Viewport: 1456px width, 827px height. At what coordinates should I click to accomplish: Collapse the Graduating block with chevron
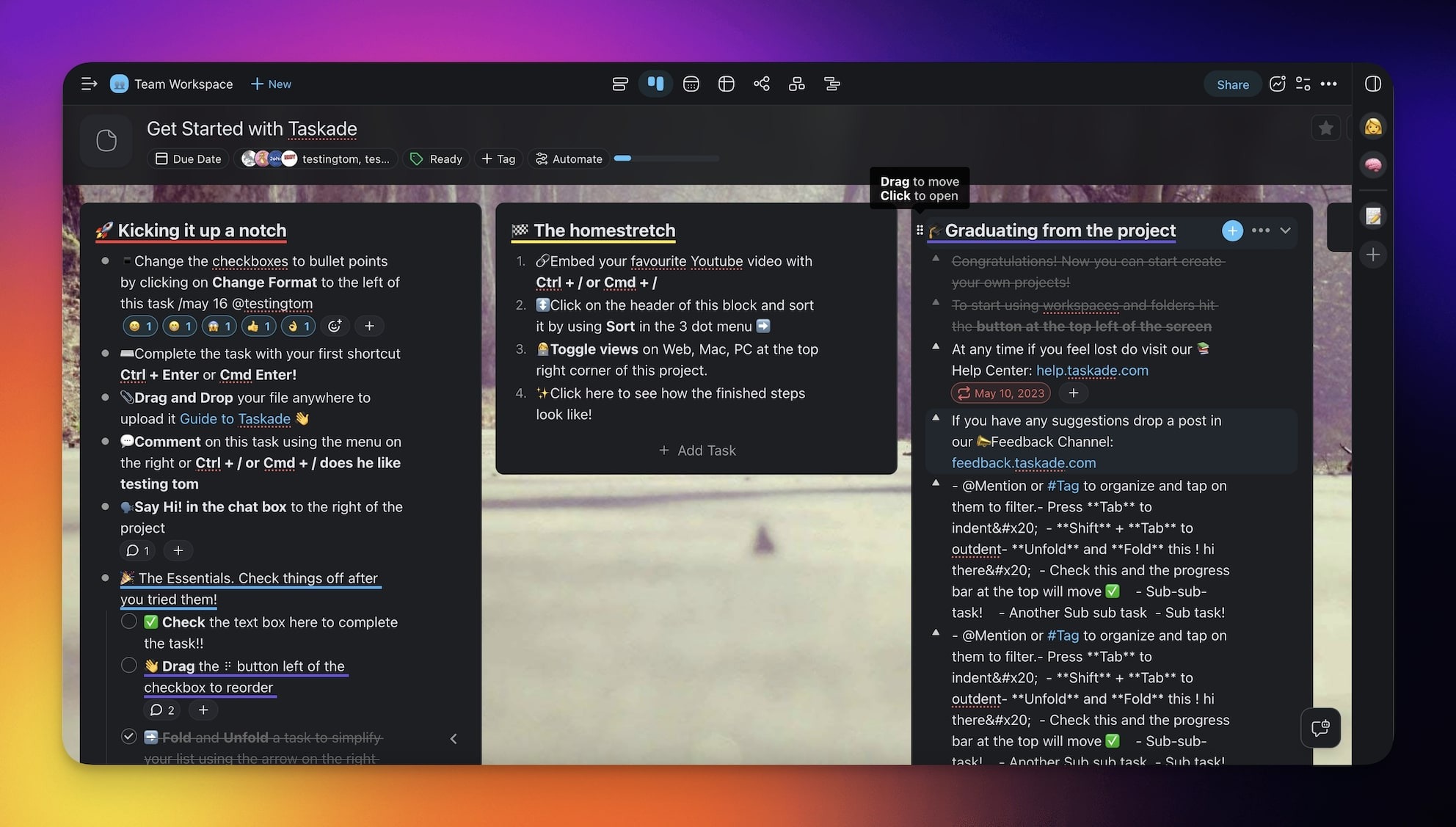pyautogui.click(x=1285, y=230)
